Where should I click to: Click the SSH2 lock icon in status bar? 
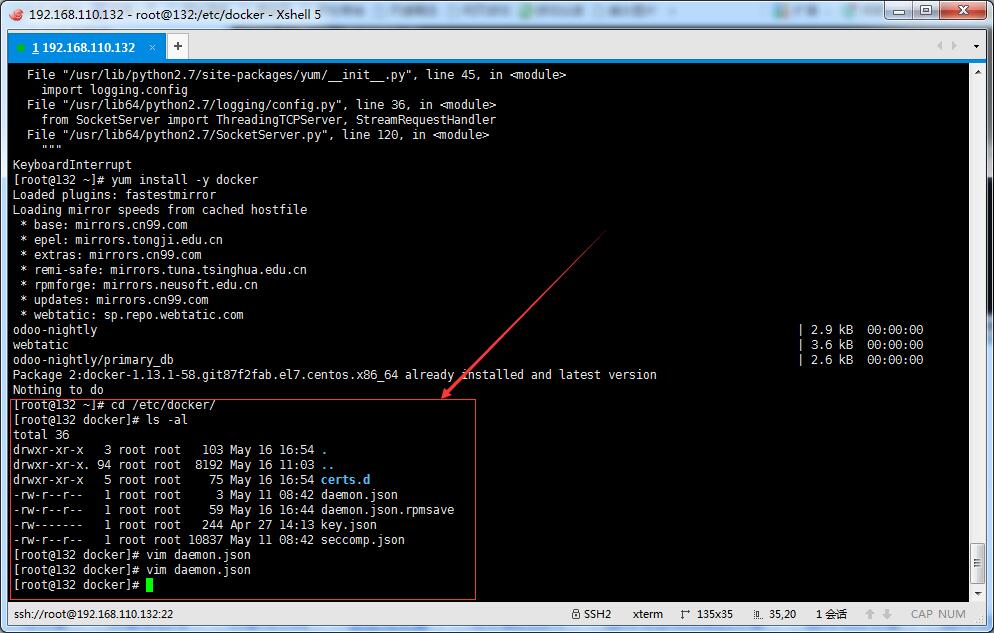tap(576, 614)
